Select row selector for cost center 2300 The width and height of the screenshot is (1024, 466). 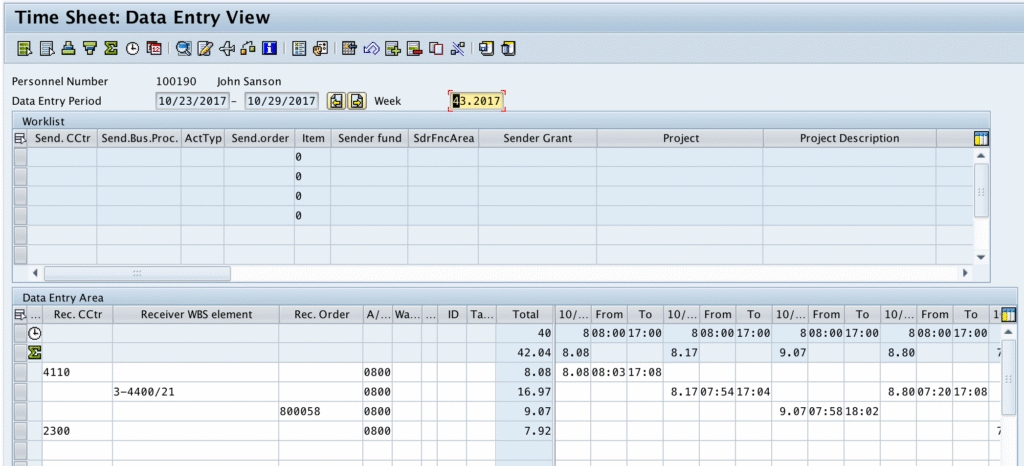(20, 430)
